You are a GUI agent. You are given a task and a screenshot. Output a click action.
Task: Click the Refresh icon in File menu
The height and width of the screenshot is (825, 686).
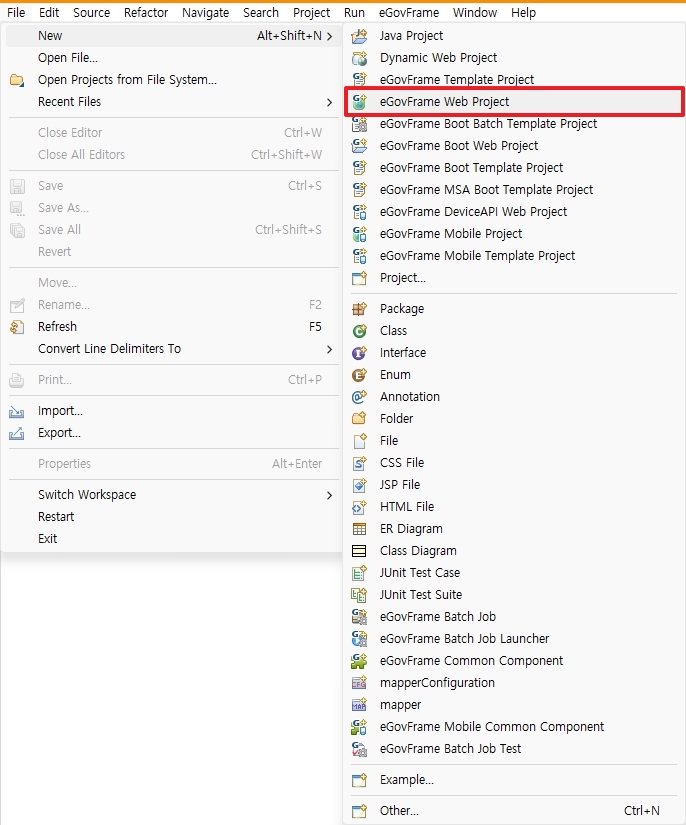click(17, 327)
